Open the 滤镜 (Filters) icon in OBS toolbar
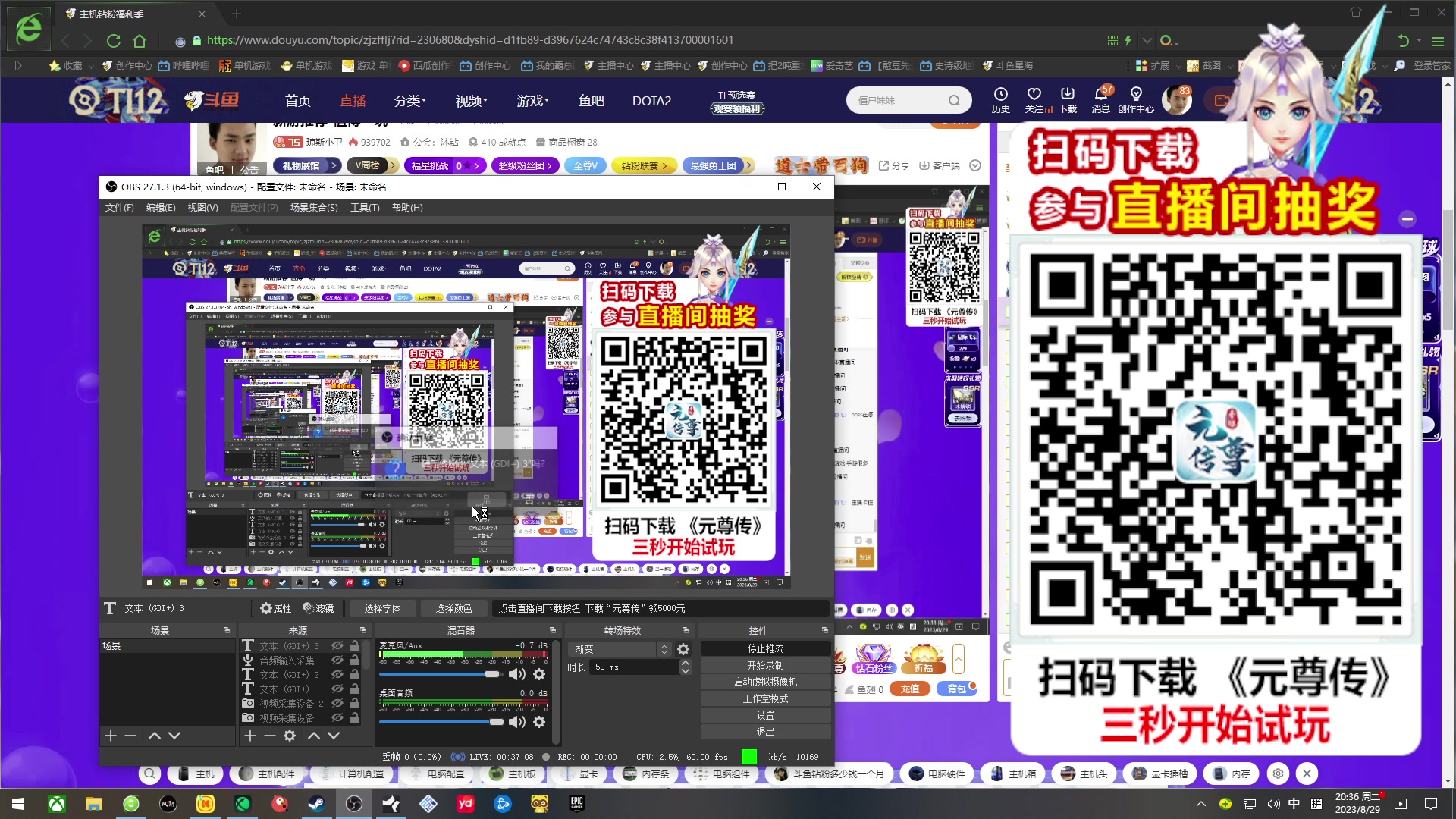Screen dimensions: 1456x819 pyautogui.click(x=309, y=607)
